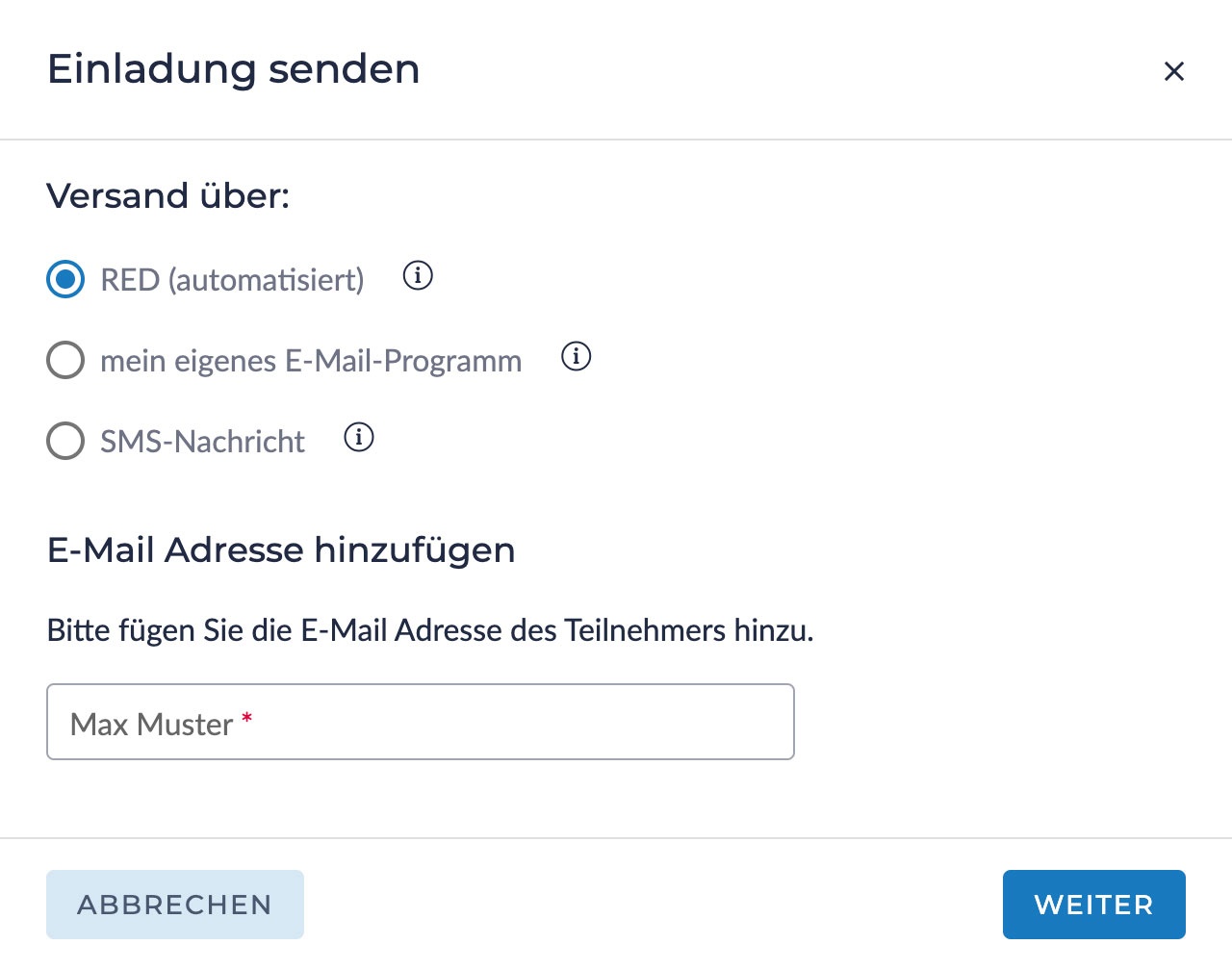Show info for mein eigenes E-Mail-Programm

(x=576, y=357)
